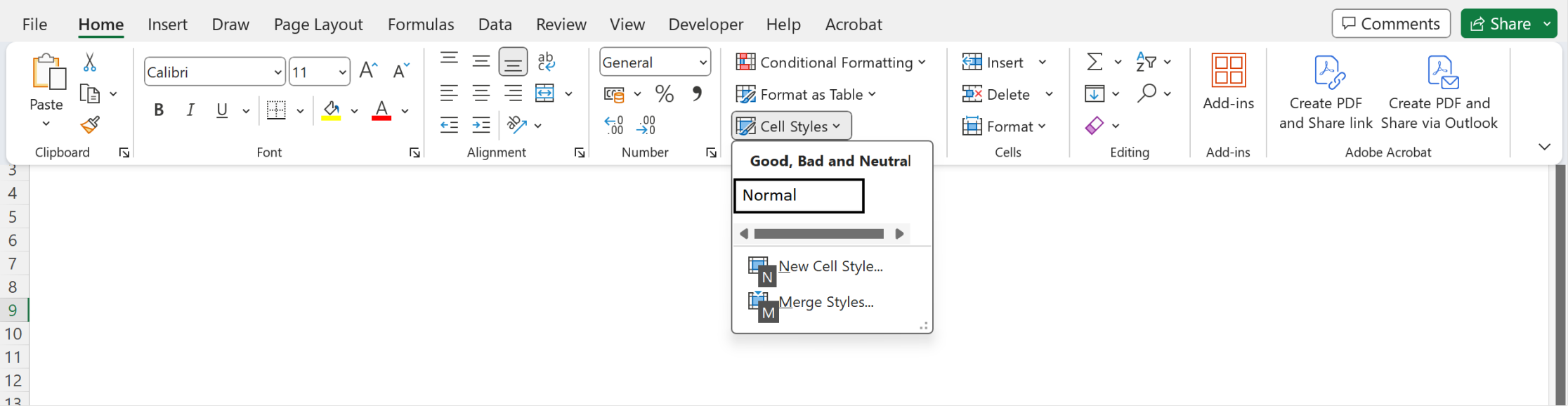Click the Format Painter brush icon
The height and width of the screenshot is (406, 1568).
point(90,126)
